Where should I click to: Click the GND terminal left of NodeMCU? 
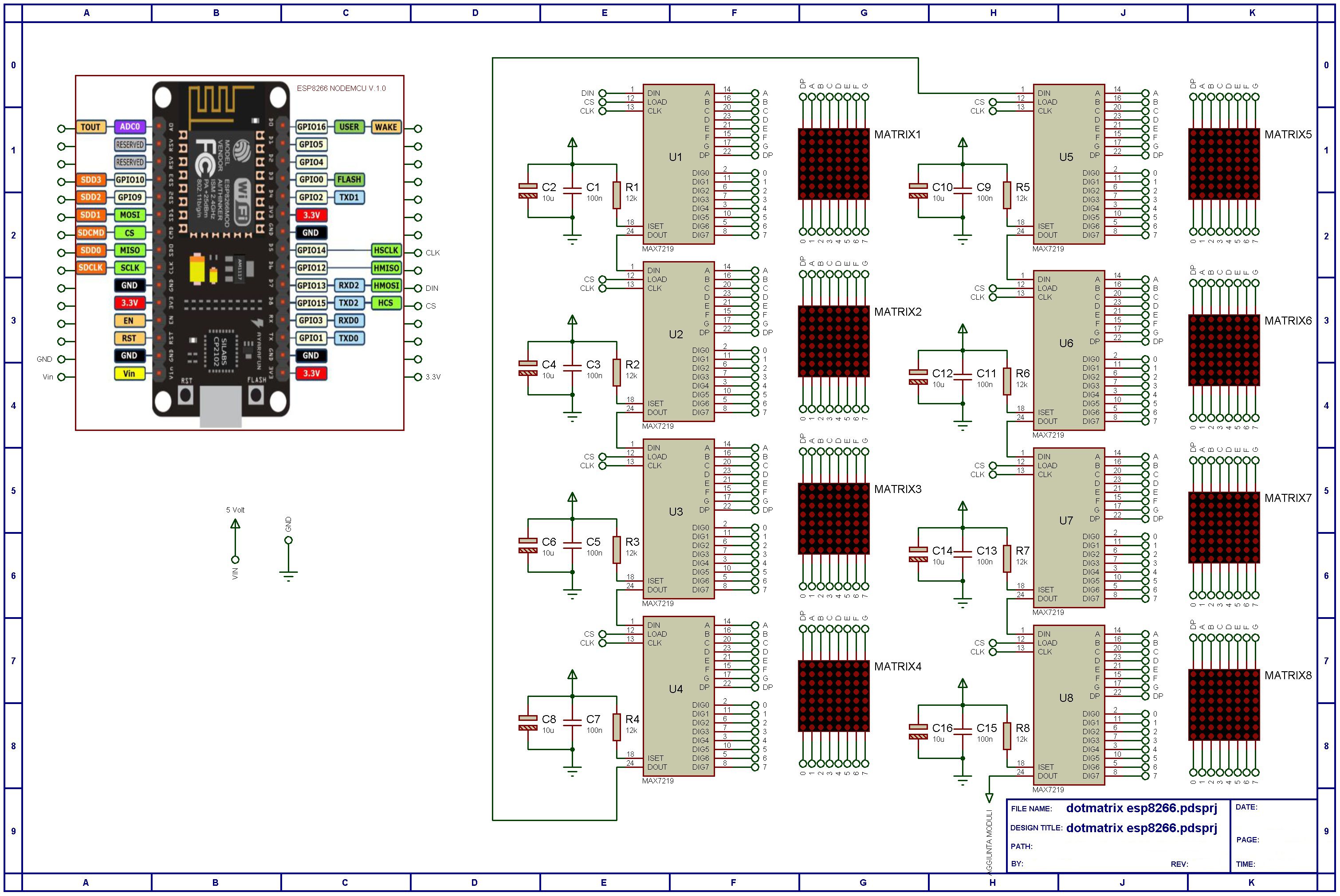[x=61, y=359]
